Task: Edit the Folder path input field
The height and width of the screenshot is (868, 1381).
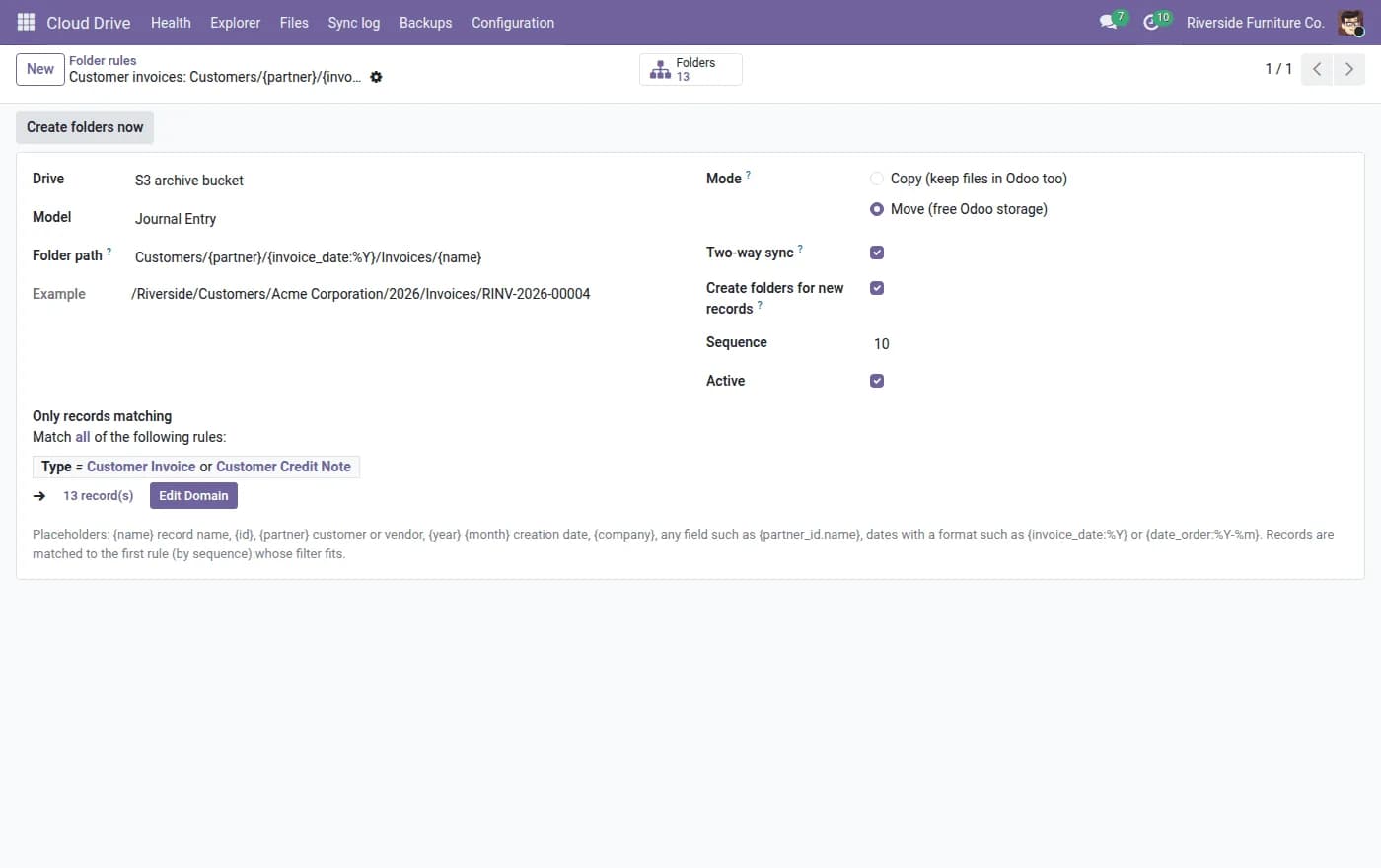Action: tap(404, 257)
